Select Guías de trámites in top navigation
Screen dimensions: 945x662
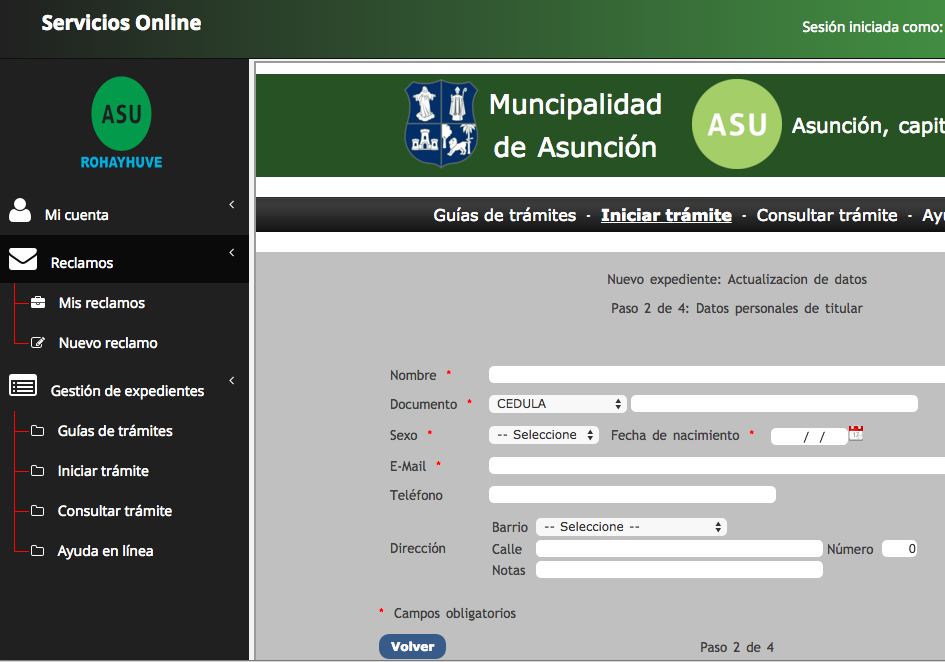click(x=504, y=215)
